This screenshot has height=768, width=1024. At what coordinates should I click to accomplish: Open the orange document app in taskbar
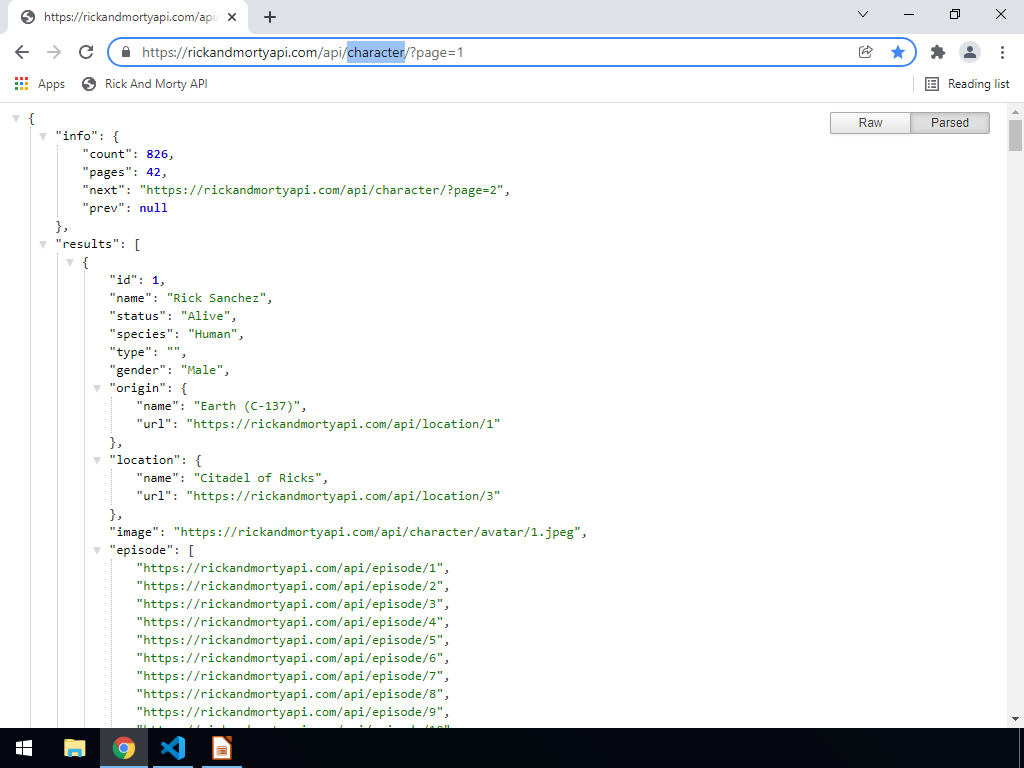[222, 748]
